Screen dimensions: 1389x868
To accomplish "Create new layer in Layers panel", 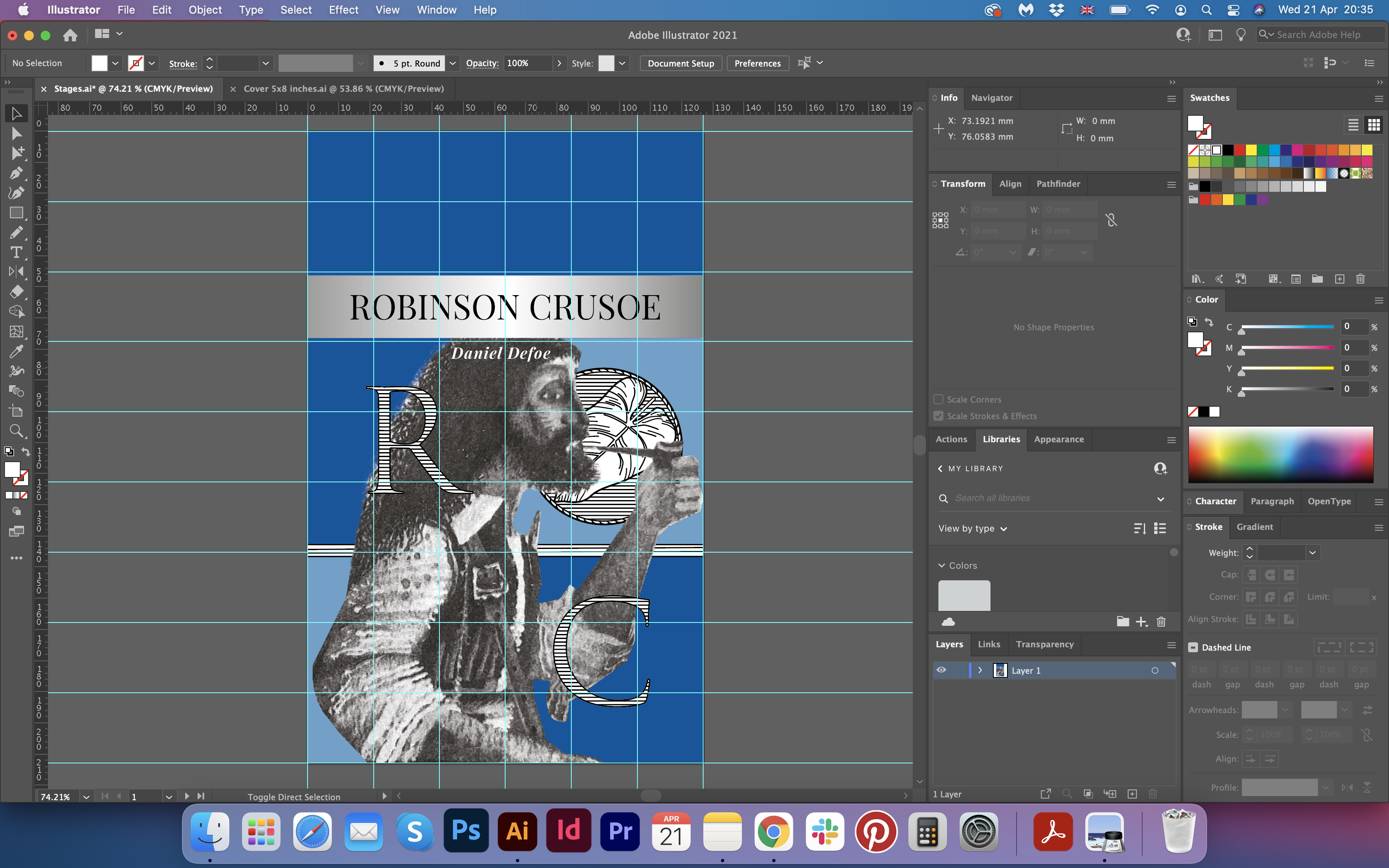I will 1132,794.
